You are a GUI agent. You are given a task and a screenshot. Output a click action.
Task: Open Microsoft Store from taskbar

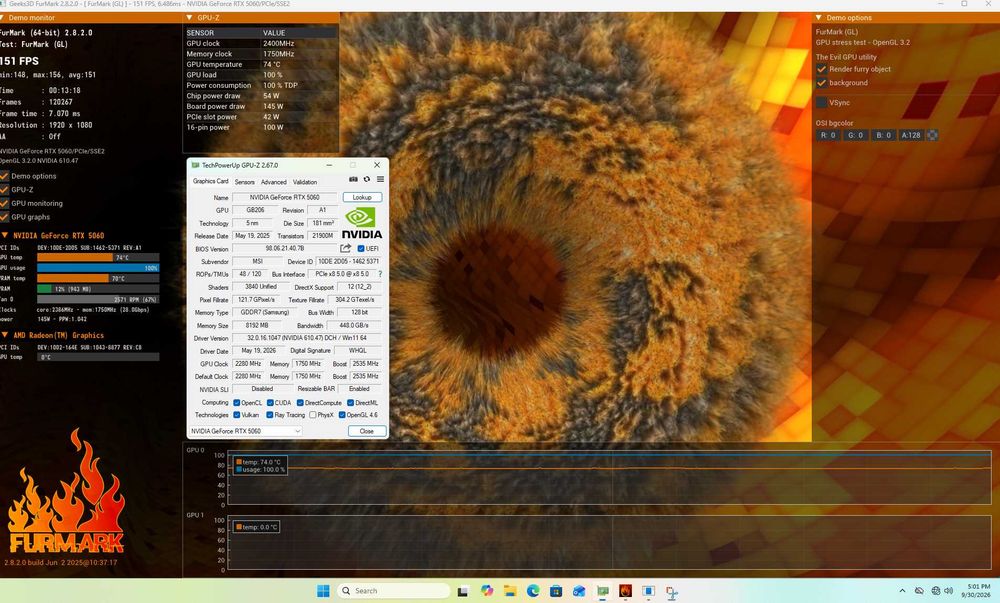pyautogui.click(x=556, y=591)
